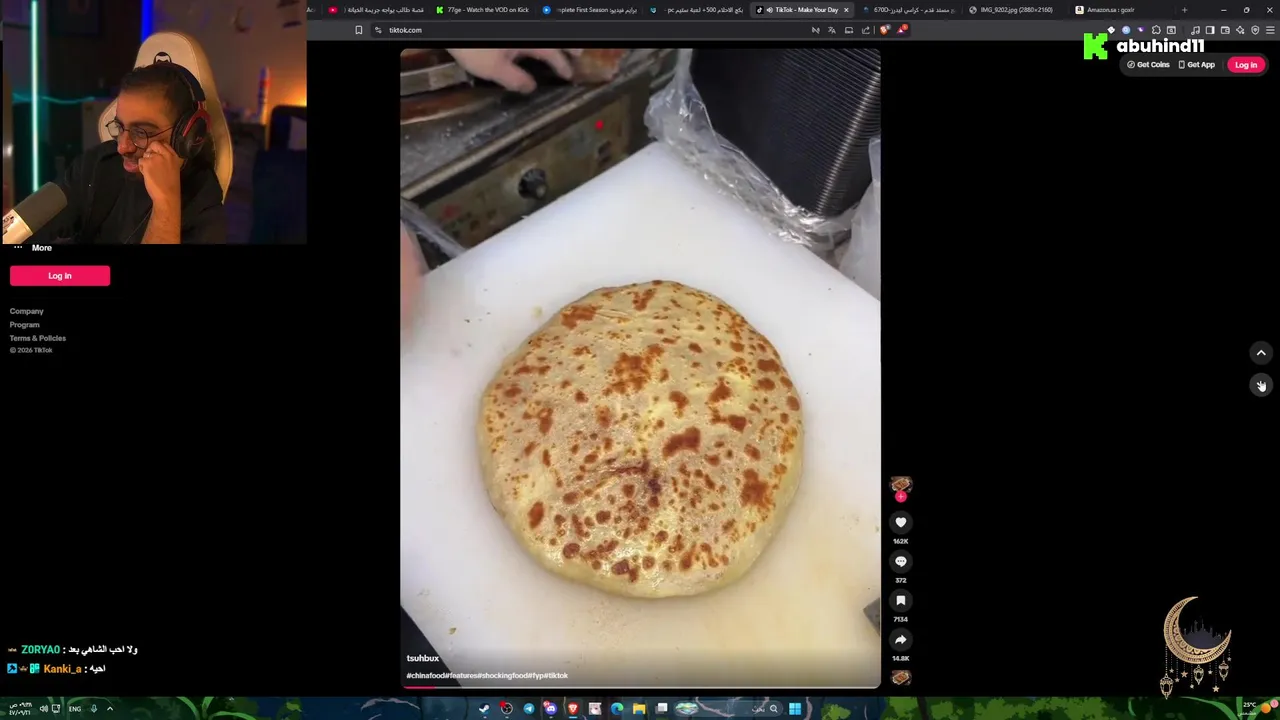Go to next video with down arrow

[x=1261, y=385]
